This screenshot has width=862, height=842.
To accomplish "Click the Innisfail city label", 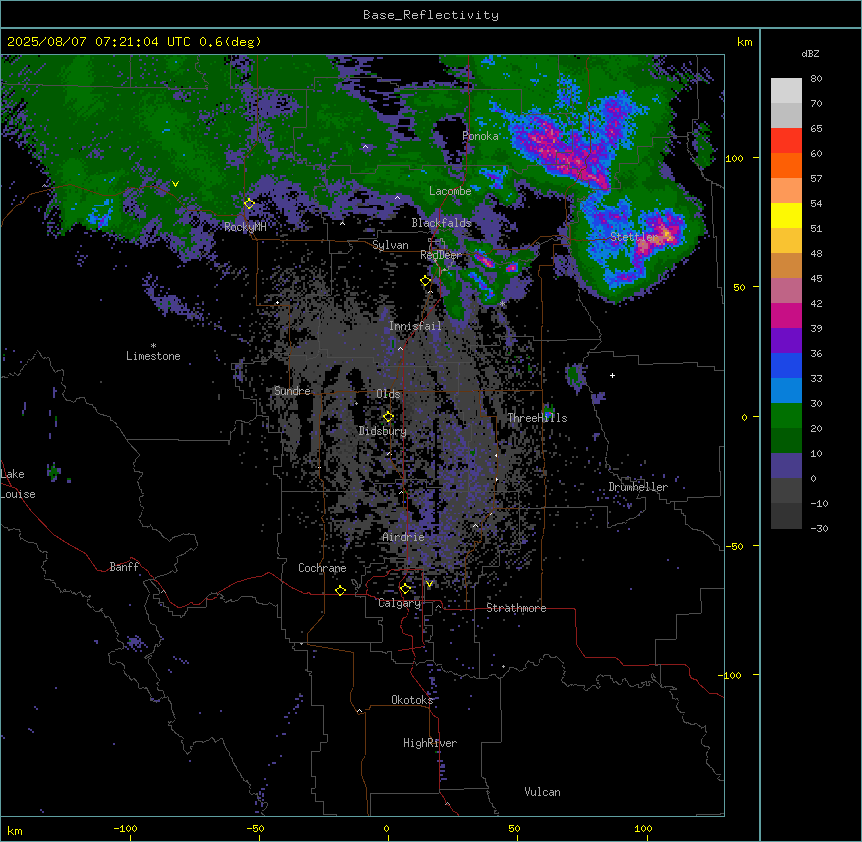I will click(415, 326).
